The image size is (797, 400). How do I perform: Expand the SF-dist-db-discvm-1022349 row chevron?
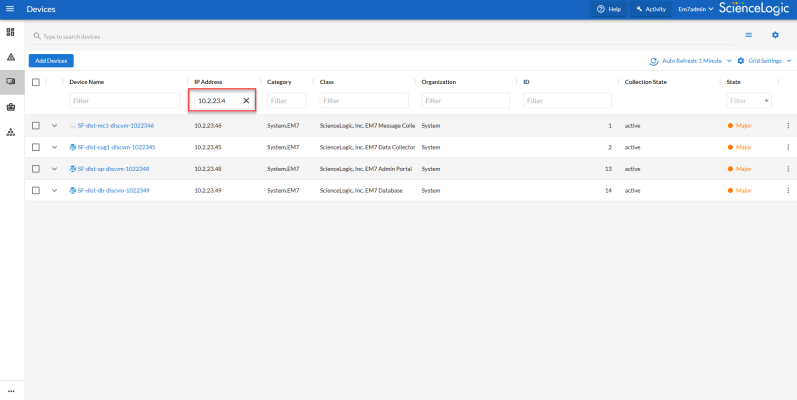54,191
